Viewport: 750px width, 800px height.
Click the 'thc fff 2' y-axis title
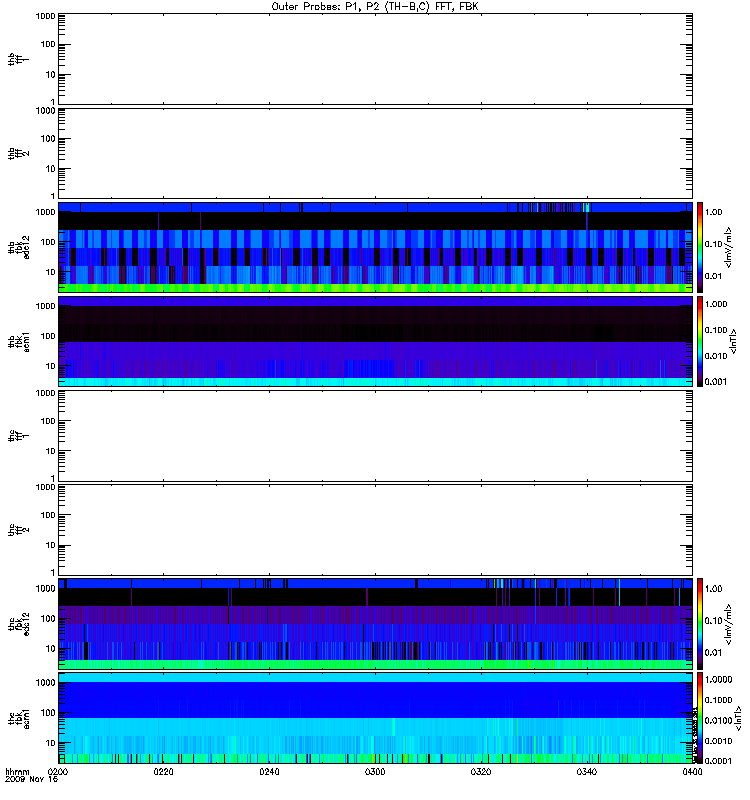[x=18, y=530]
